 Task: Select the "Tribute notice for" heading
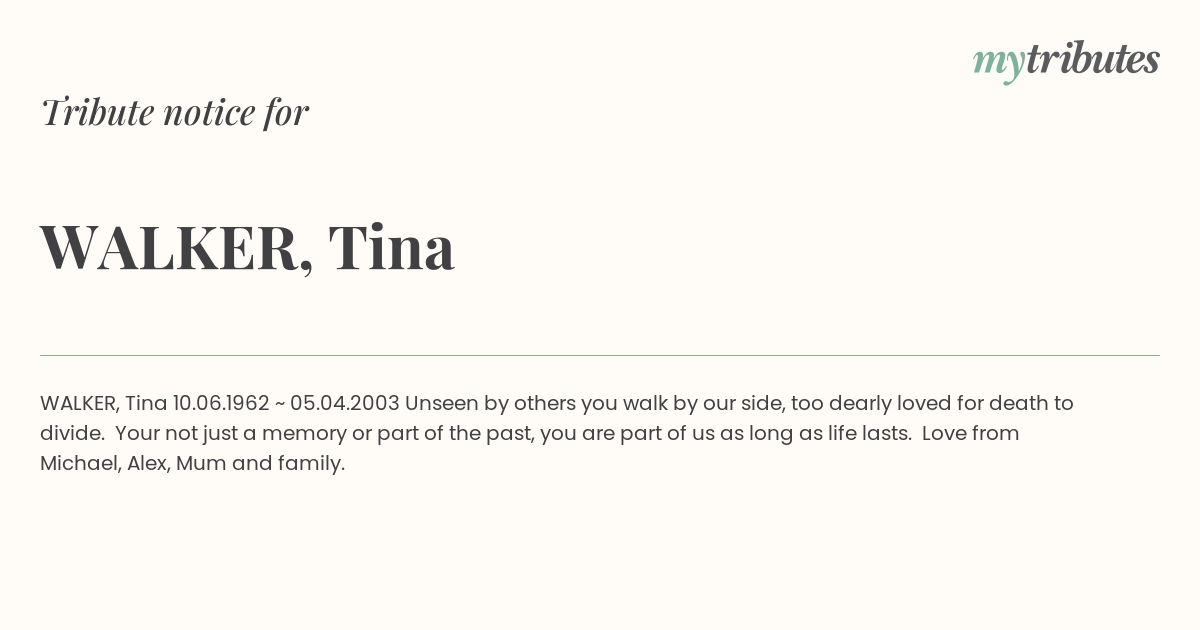(x=174, y=112)
